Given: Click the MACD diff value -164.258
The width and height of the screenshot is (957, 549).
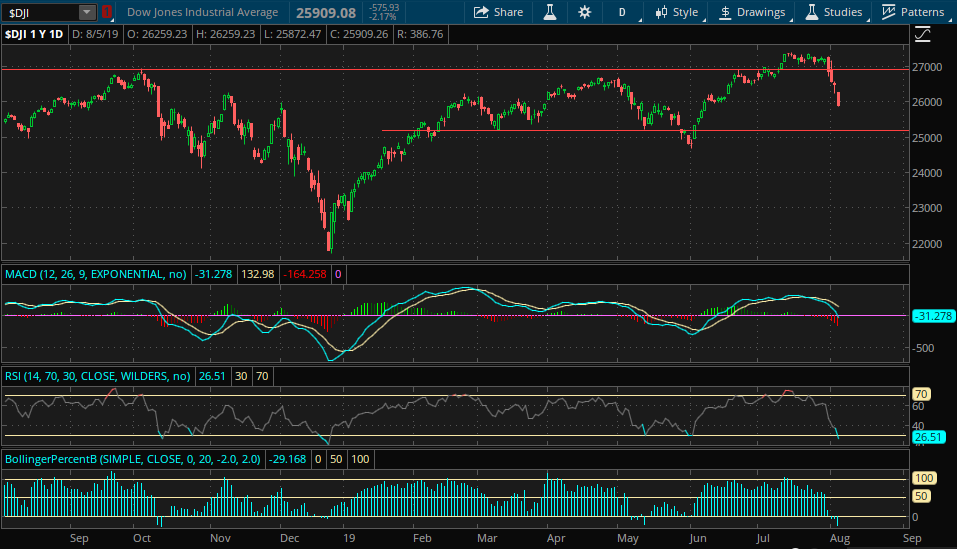Looking at the screenshot, I should coord(305,274).
